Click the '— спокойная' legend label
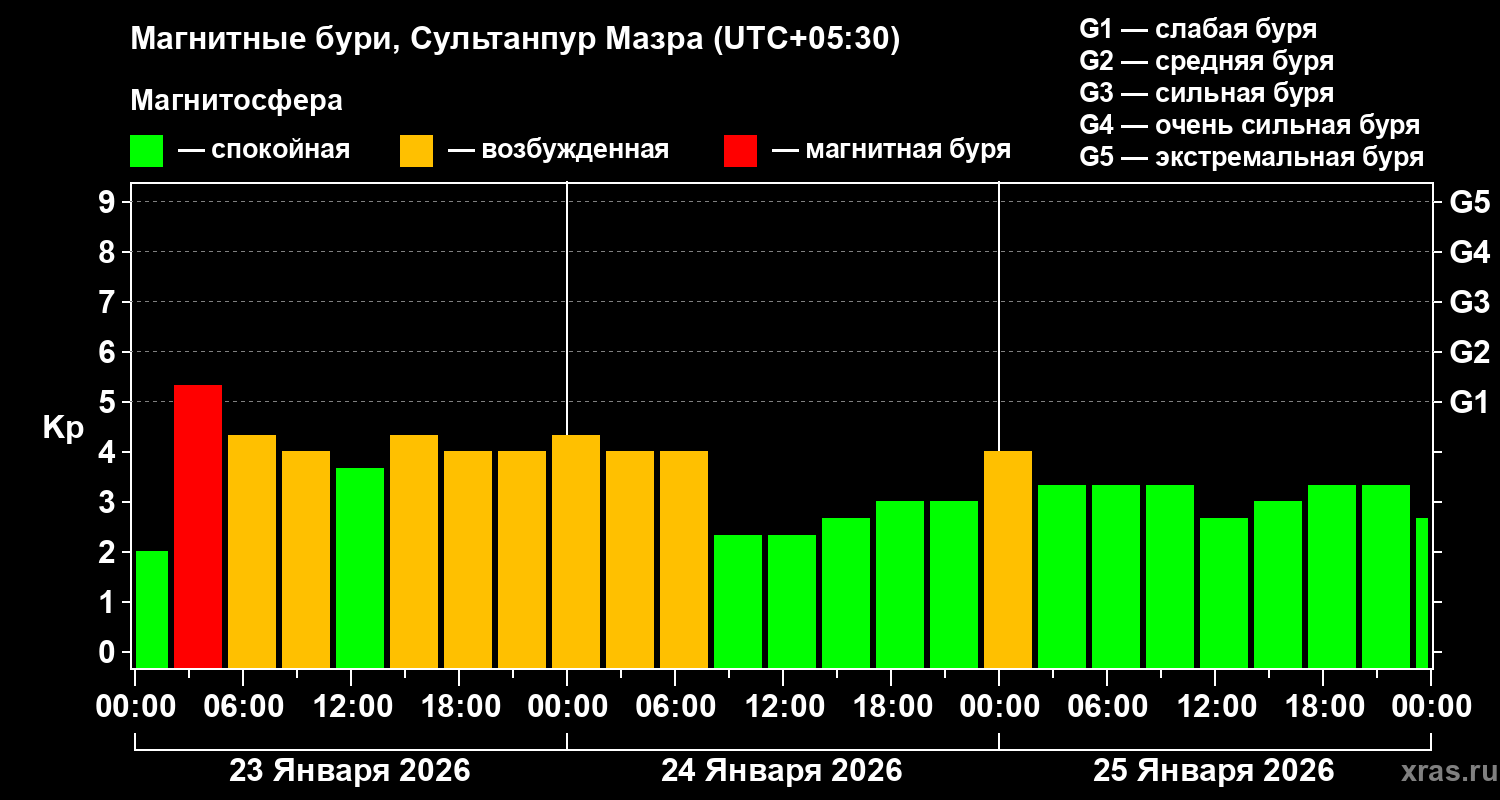The height and width of the screenshot is (800, 1500). pyautogui.click(x=264, y=150)
